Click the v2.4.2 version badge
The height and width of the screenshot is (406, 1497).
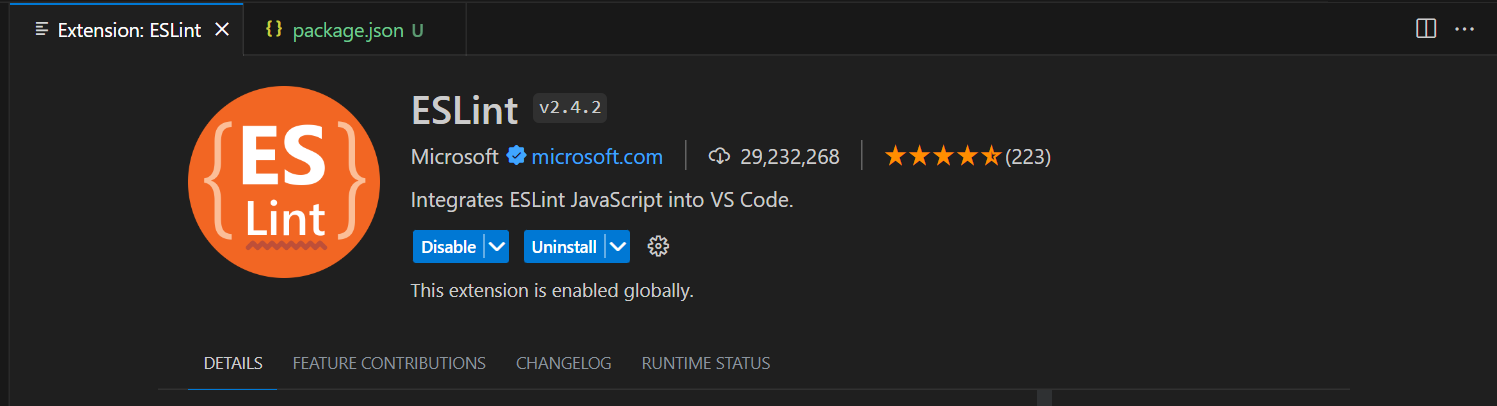tap(570, 107)
